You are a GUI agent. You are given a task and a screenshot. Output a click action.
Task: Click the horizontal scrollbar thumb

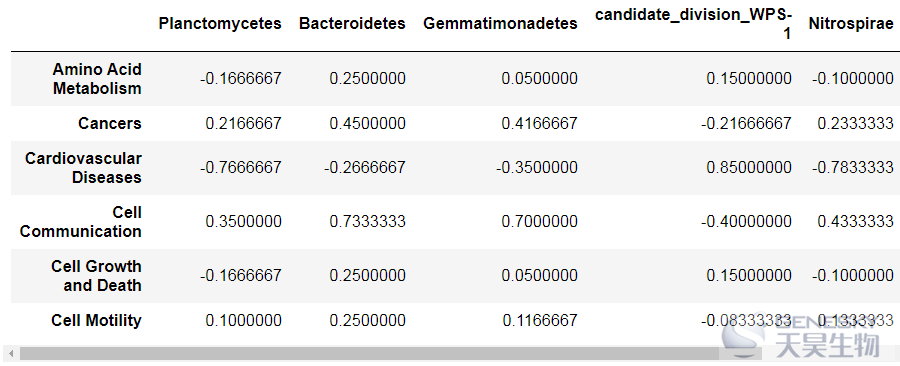[x=390, y=353]
